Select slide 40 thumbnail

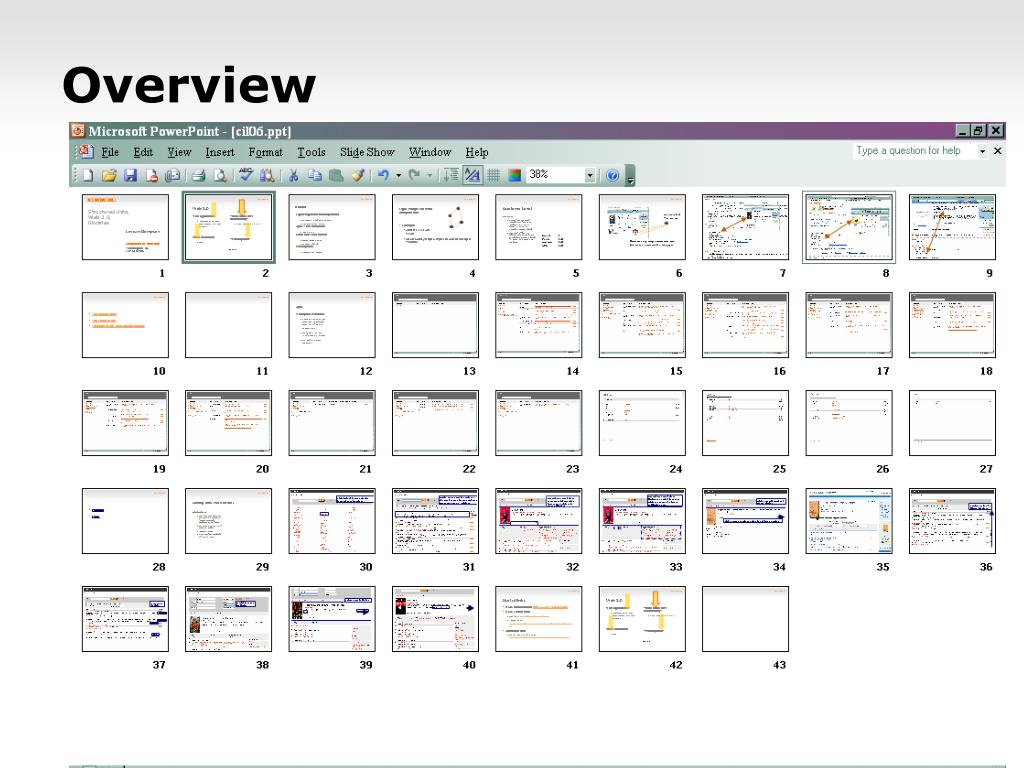435,619
